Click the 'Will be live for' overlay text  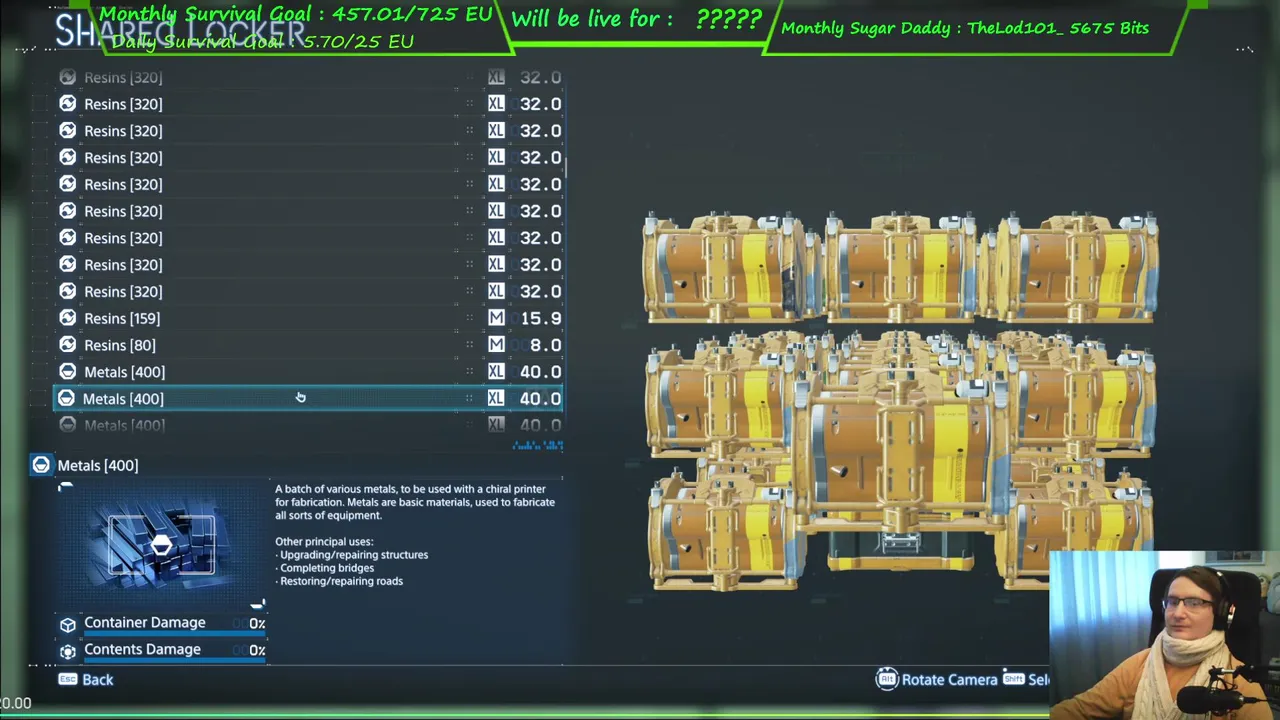pyautogui.click(x=637, y=19)
